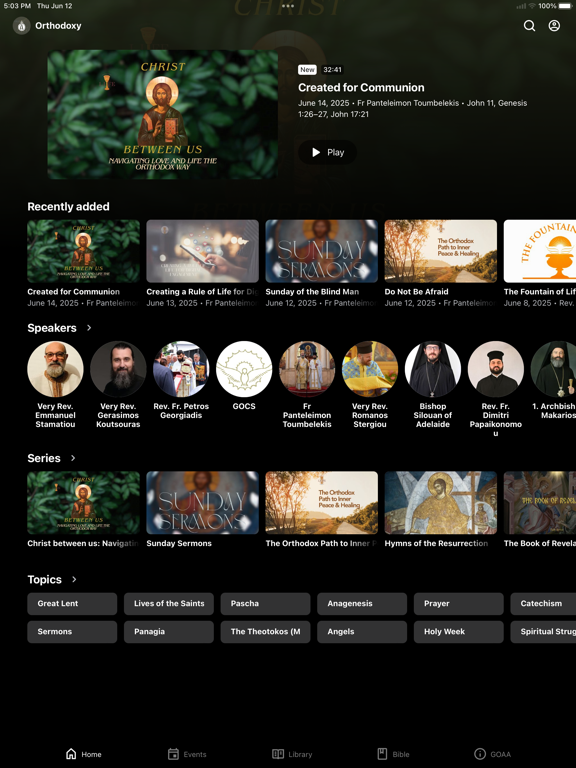Viewport: 576px width, 768px height.
Task: Select the Great Lent topic
Action: [72, 604]
